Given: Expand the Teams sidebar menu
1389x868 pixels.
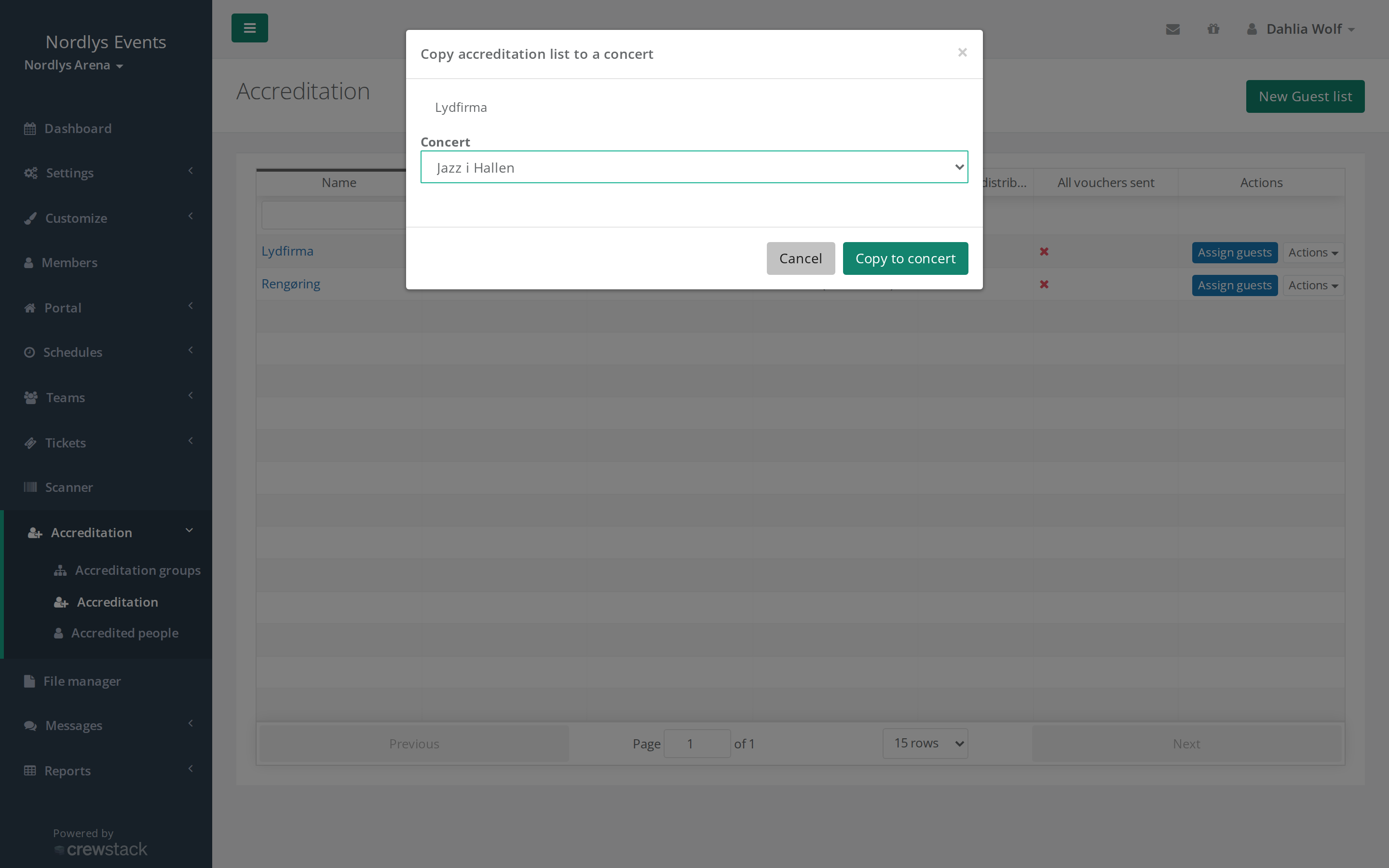Looking at the screenshot, I should (106, 397).
